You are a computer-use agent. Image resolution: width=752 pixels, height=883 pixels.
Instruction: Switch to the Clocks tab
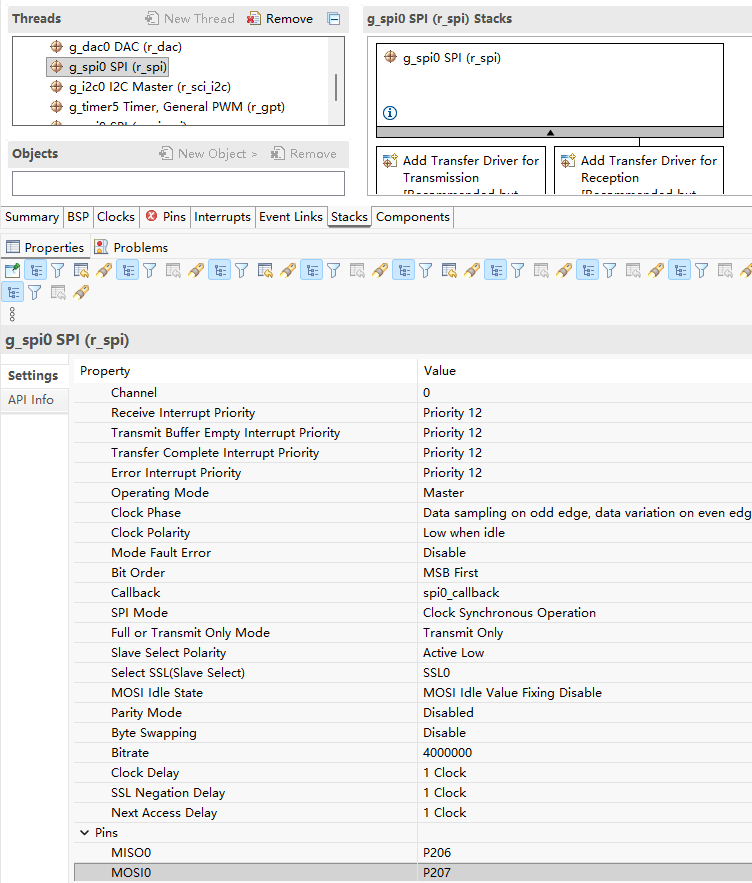pyautogui.click(x=115, y=217)
